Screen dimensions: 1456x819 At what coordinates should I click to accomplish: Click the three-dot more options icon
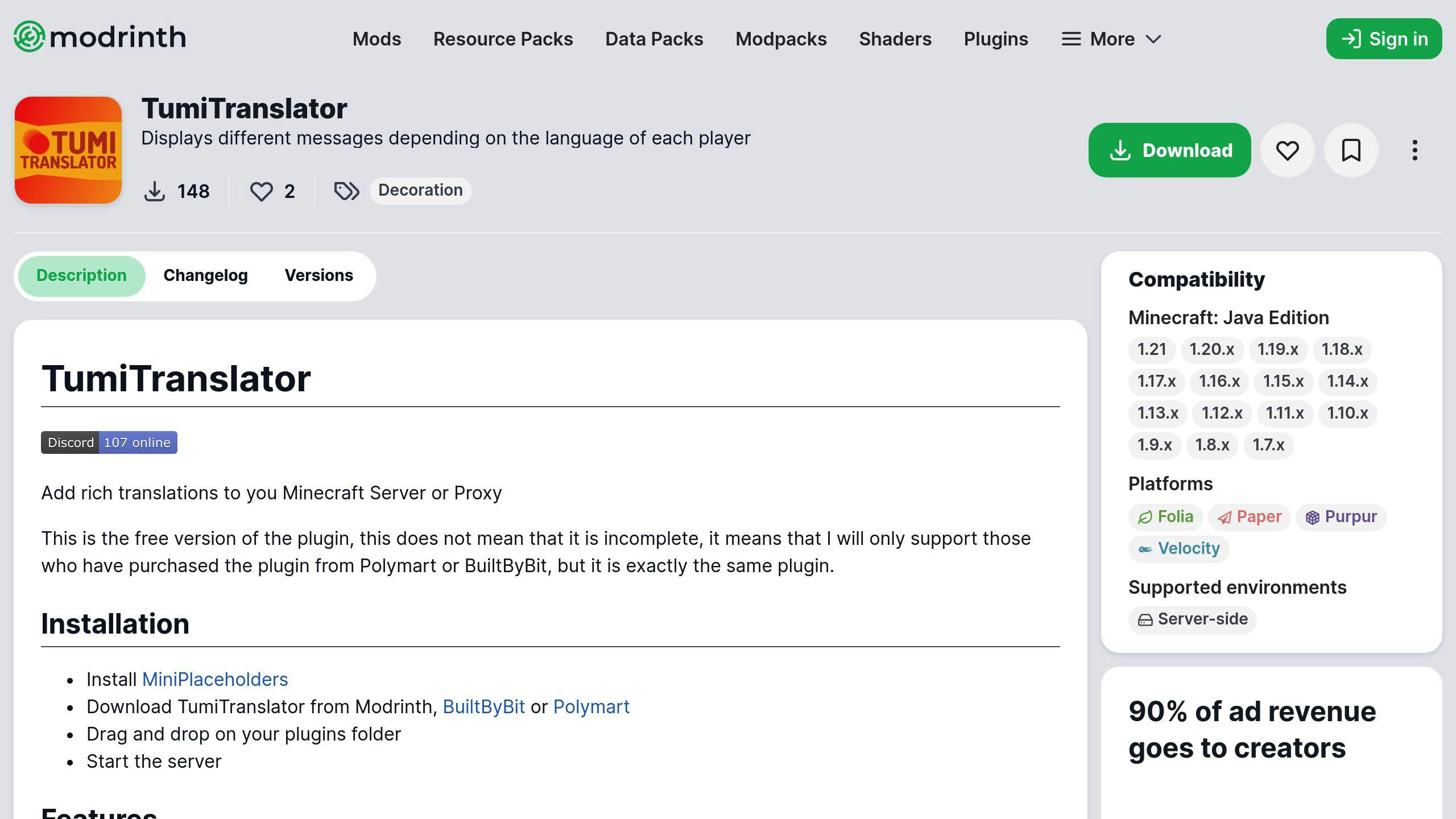click(x=1414, y=150)
